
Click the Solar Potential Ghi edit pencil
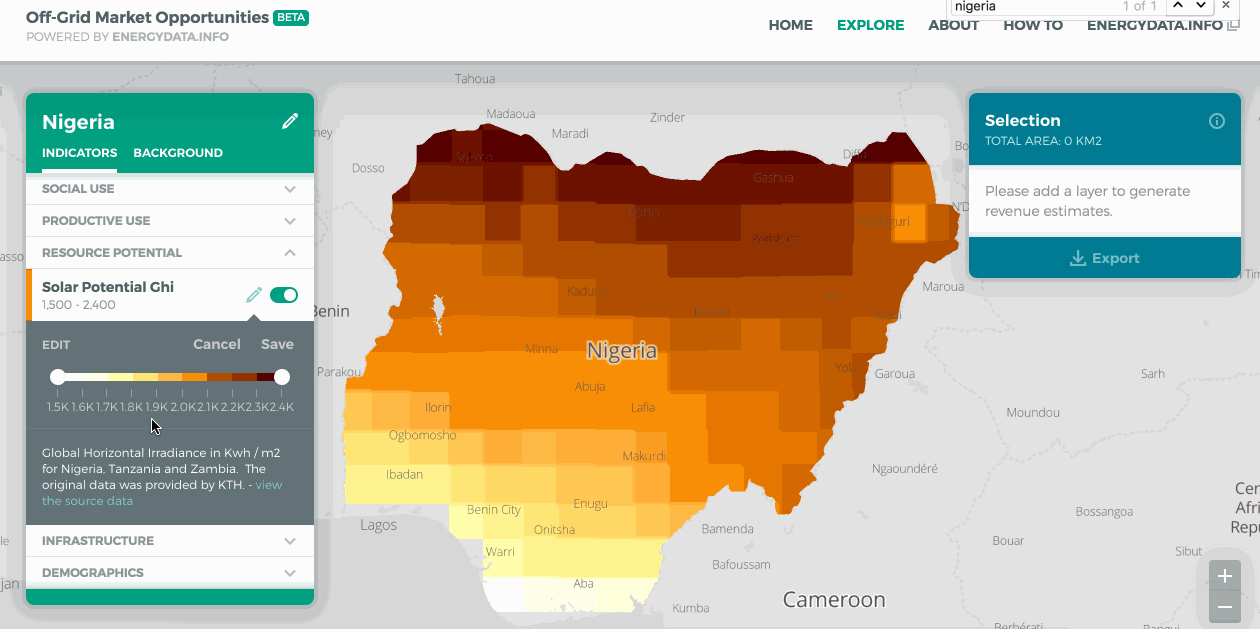click(254, 295)
